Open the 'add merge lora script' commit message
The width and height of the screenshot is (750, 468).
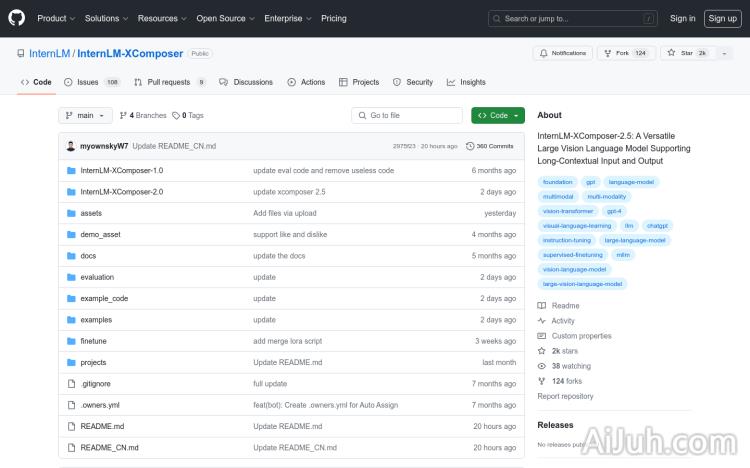[x=287, y=341]
